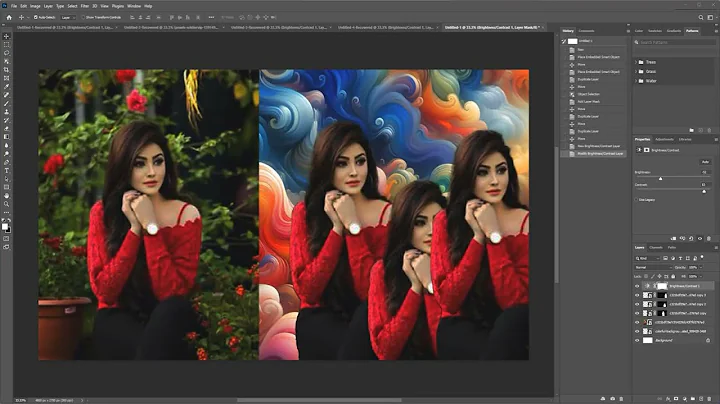This screenshot has width=720, height=404.
Task: Open the Window menu
Action: pos(134,6)
